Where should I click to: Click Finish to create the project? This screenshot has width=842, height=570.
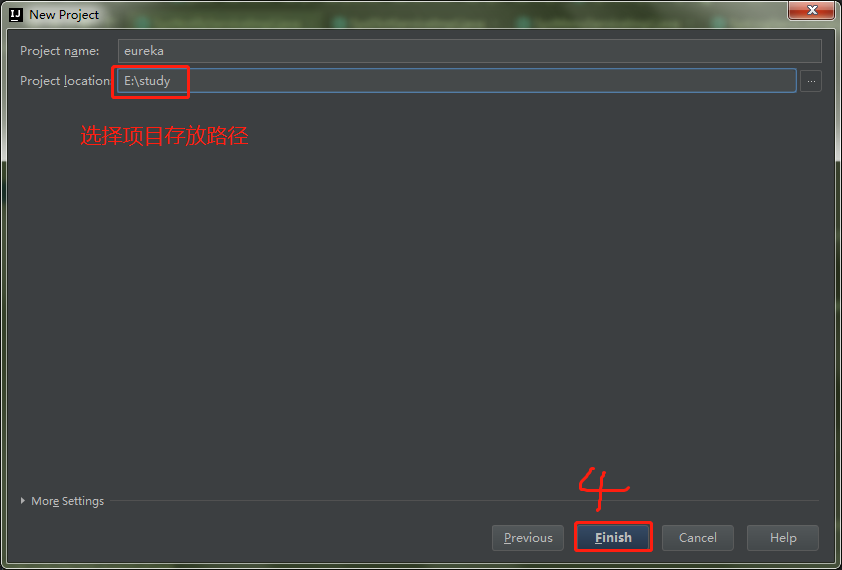(613, 538)
